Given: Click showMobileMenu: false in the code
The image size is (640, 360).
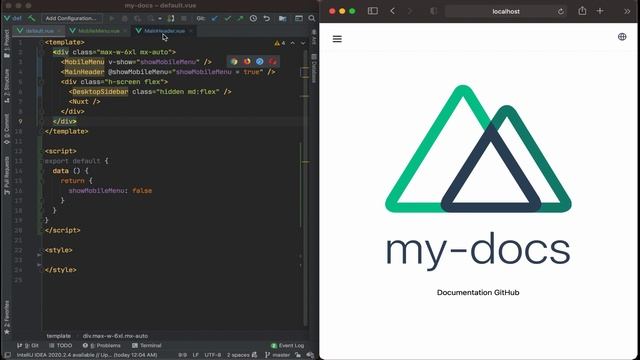Looking at the screenshot, I should click(110, 191).
